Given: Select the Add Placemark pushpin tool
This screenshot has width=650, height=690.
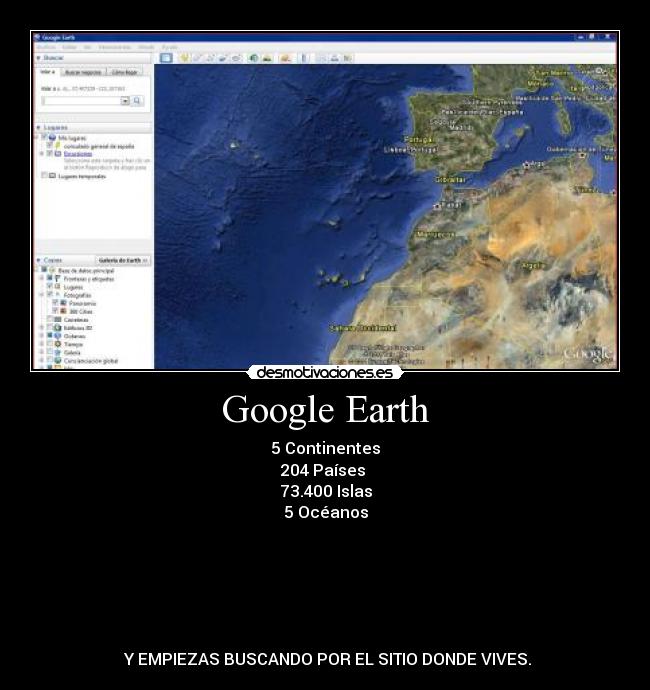Looking at the screenshot, I should (184, 58).
